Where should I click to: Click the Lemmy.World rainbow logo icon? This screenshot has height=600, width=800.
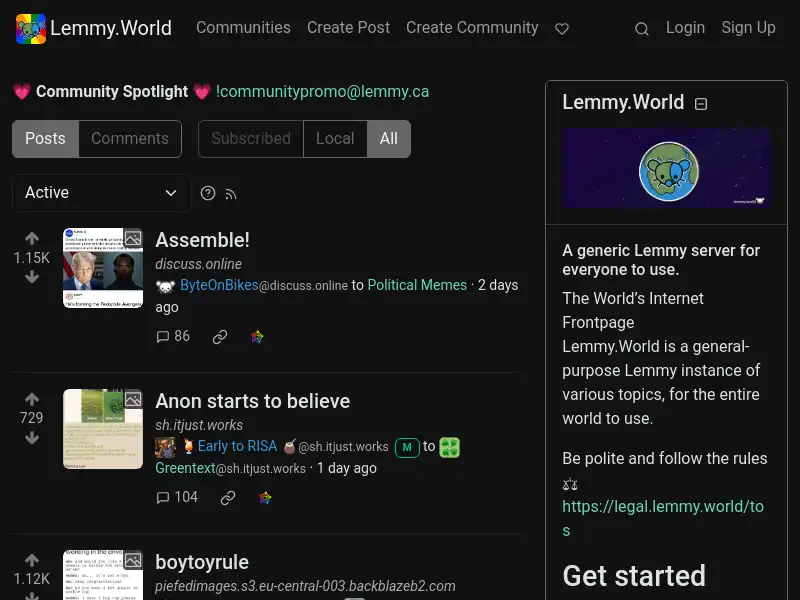pos(31,29)
